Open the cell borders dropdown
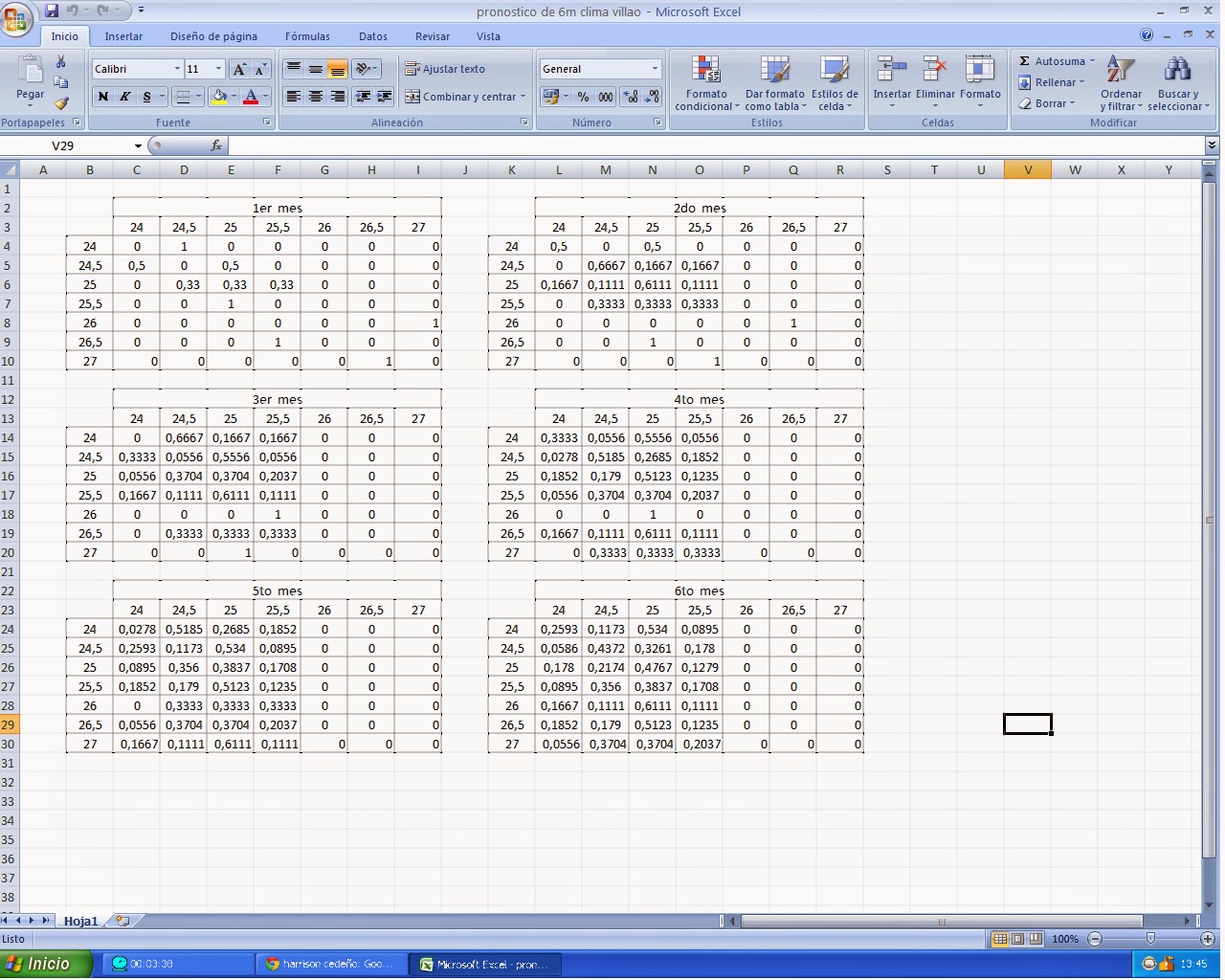The height and width of the screenshot is (980, 1225). click(198, 97)
